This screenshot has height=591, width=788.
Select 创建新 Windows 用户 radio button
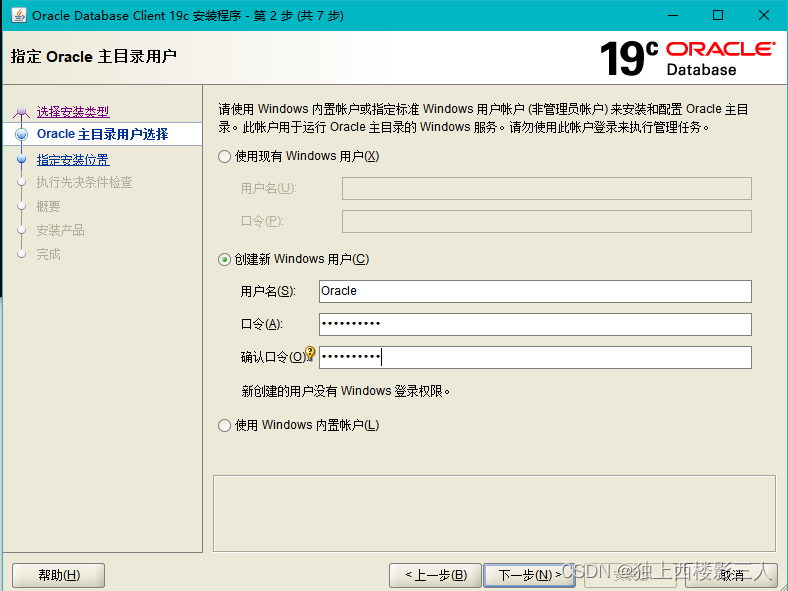pos(224,260)
